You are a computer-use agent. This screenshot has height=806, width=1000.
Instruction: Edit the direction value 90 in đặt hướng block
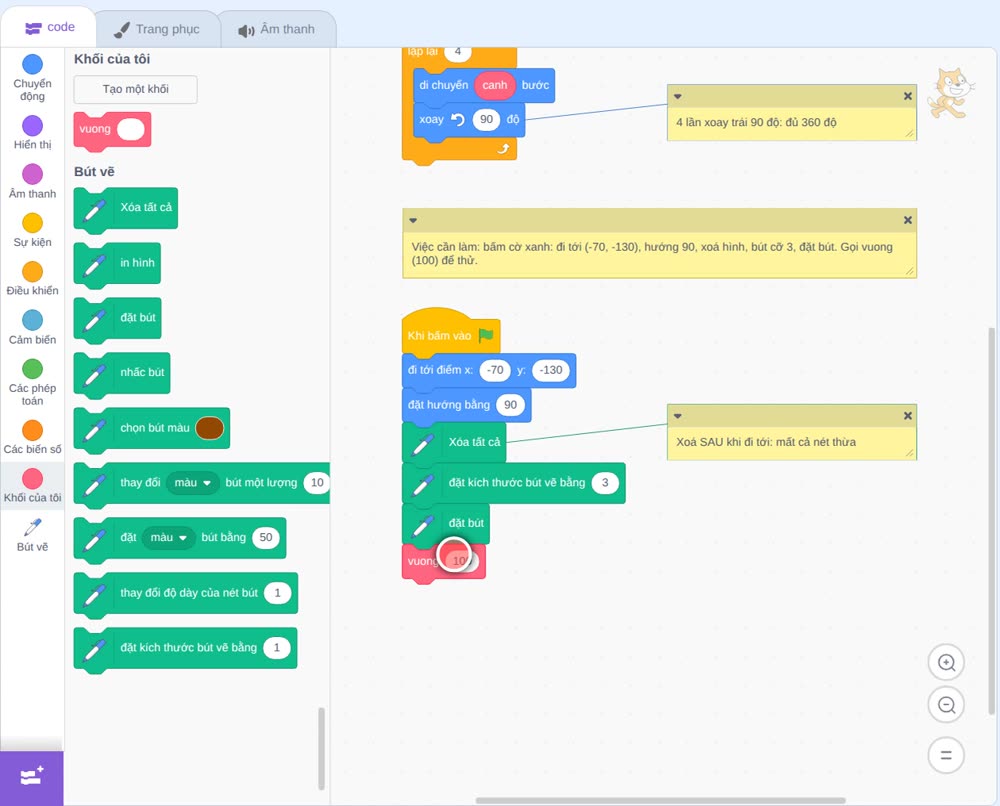510,405
